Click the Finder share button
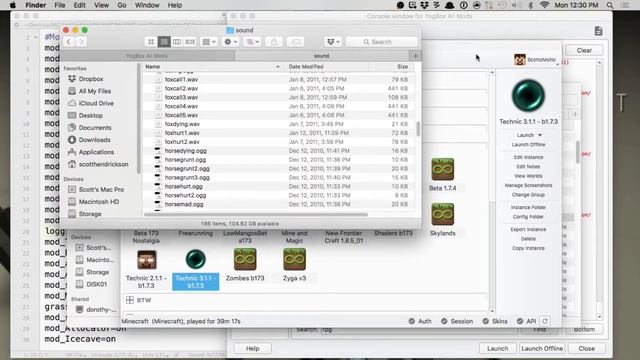 274,42
